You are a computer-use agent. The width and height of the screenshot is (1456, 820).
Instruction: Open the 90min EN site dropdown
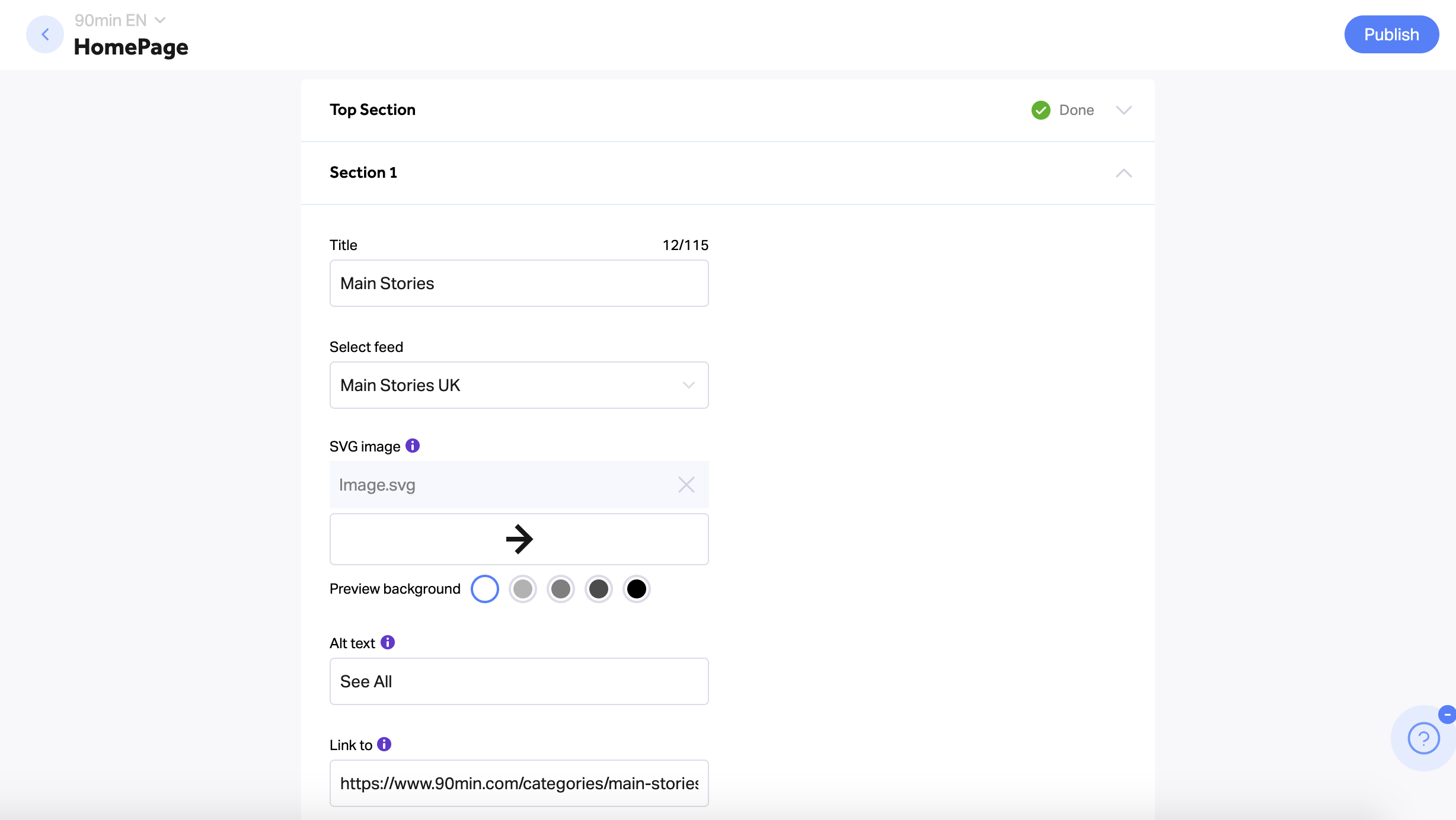(x=120, y=20)
